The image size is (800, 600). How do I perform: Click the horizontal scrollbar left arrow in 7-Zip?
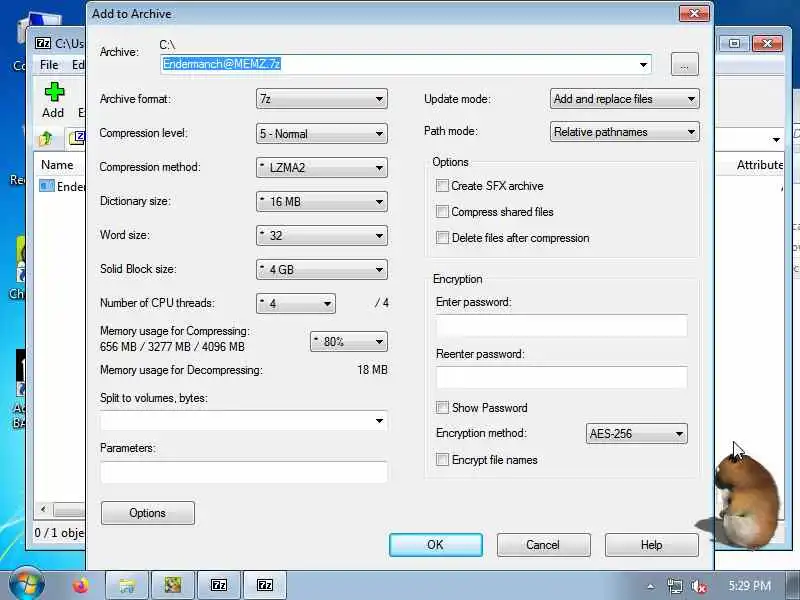43,509
